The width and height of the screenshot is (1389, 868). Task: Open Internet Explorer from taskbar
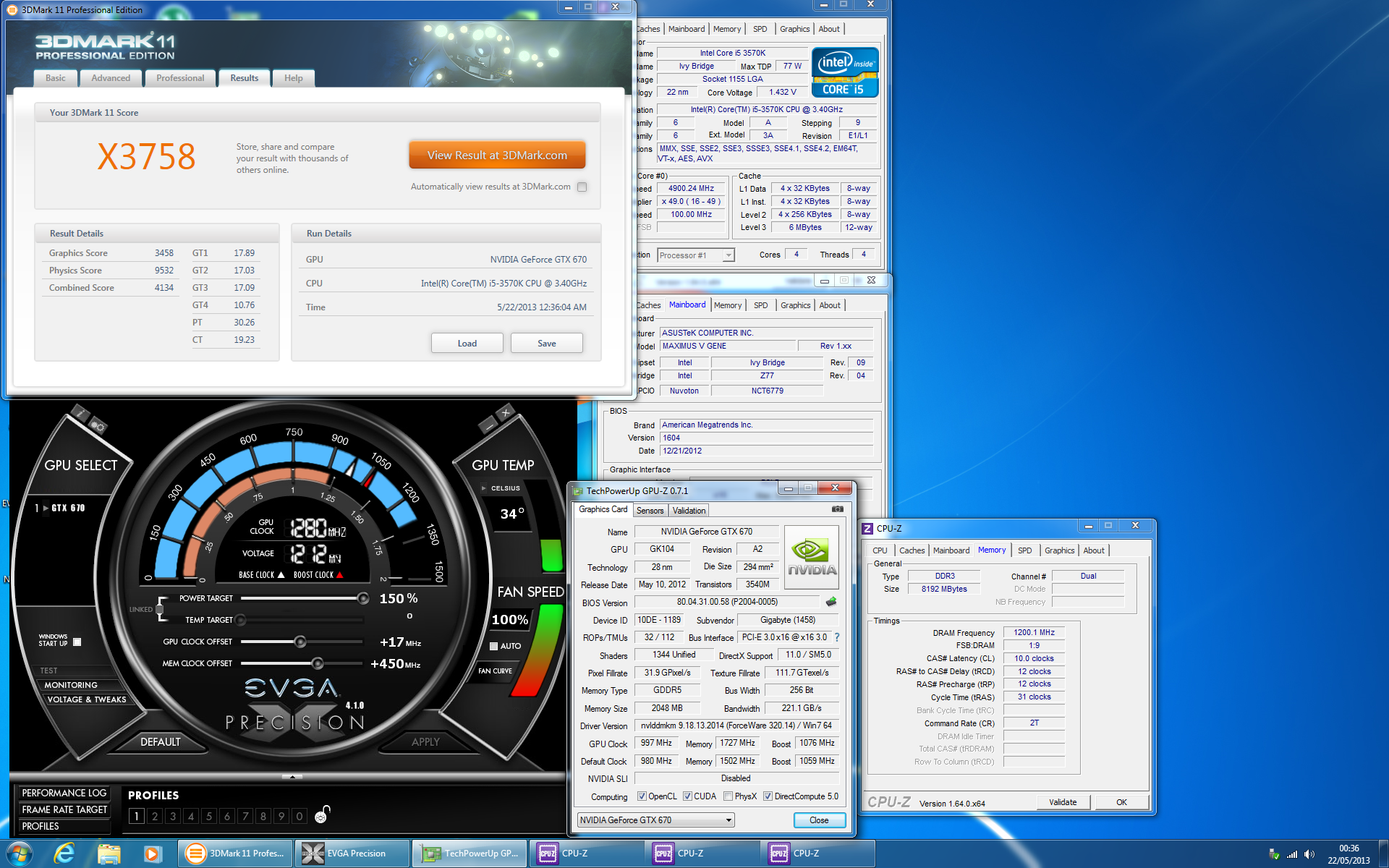[65, 854]
